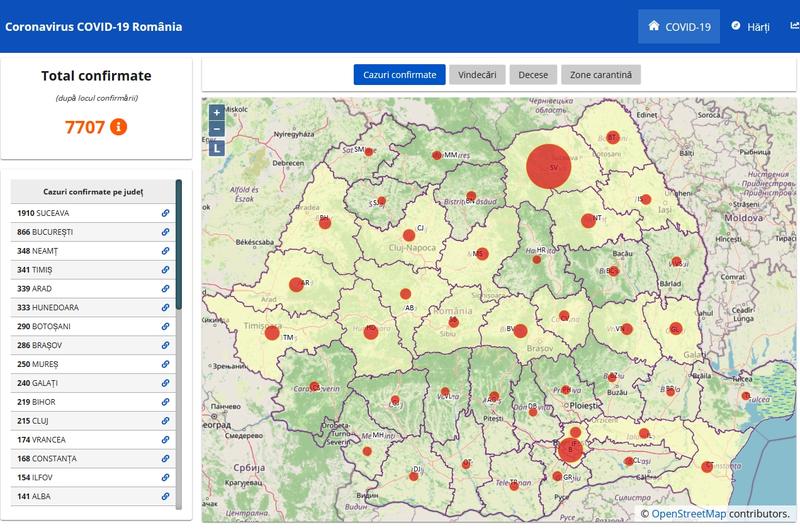This screenshot has height=530, width=800.
Task: Select the Cazuri confirmate tab
Action: coord(399,75)
